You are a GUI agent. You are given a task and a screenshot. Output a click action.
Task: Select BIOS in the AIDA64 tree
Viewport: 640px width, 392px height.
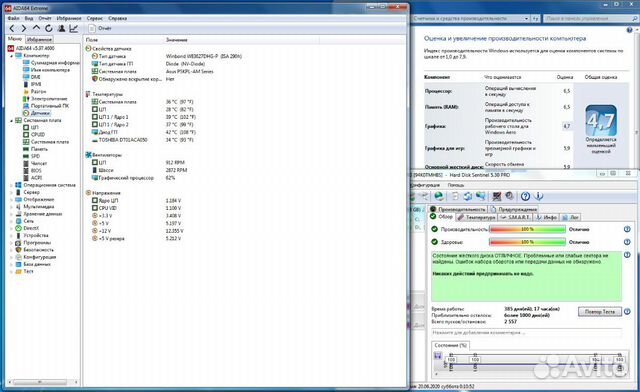click(x=36, y=170)
